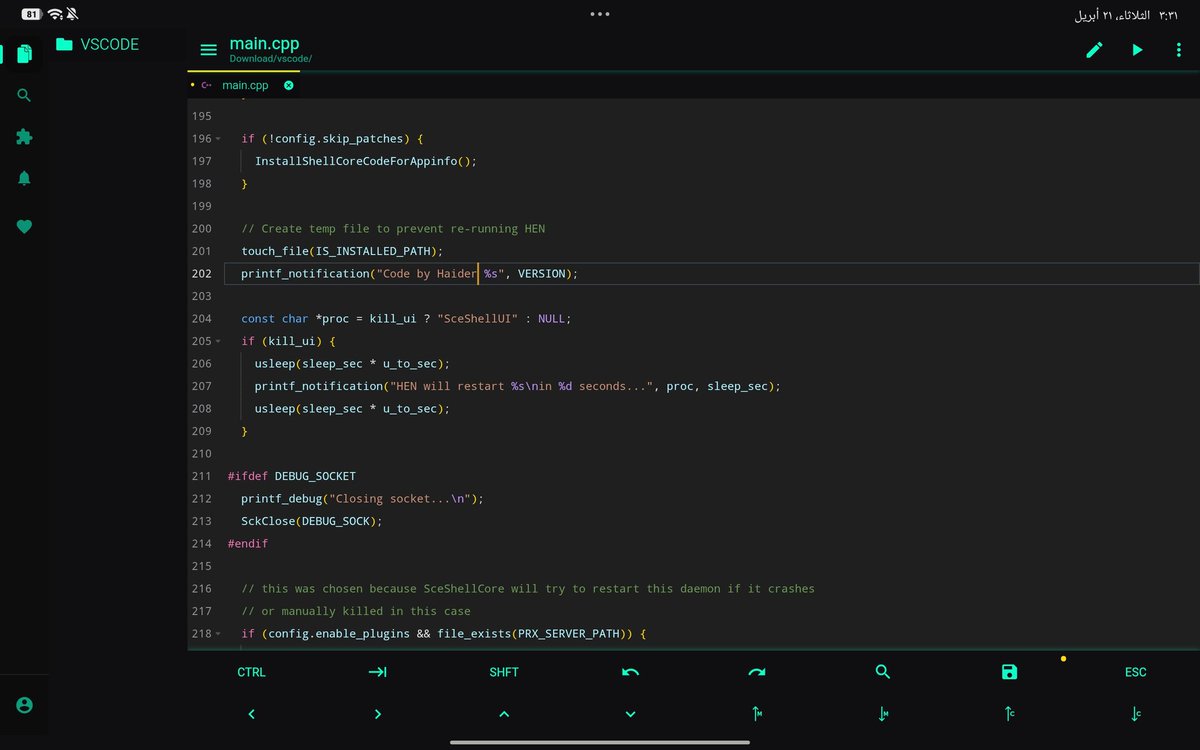
Task: Tap the ESC key button
Action: (x=1135, y=672)
